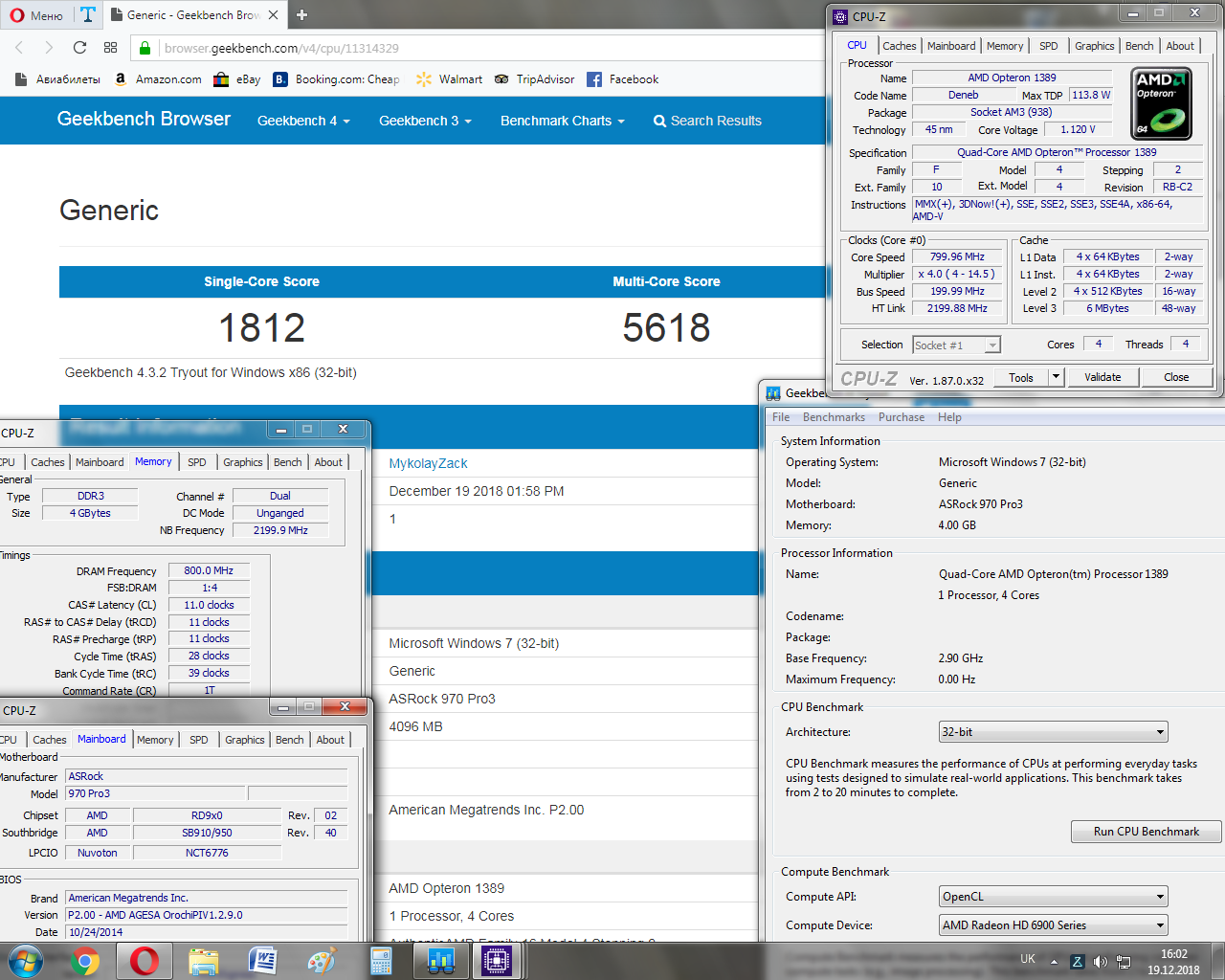Reload the Geekbench page
The width and height of the screenshot is (1225, 980).
pos(79,48)
